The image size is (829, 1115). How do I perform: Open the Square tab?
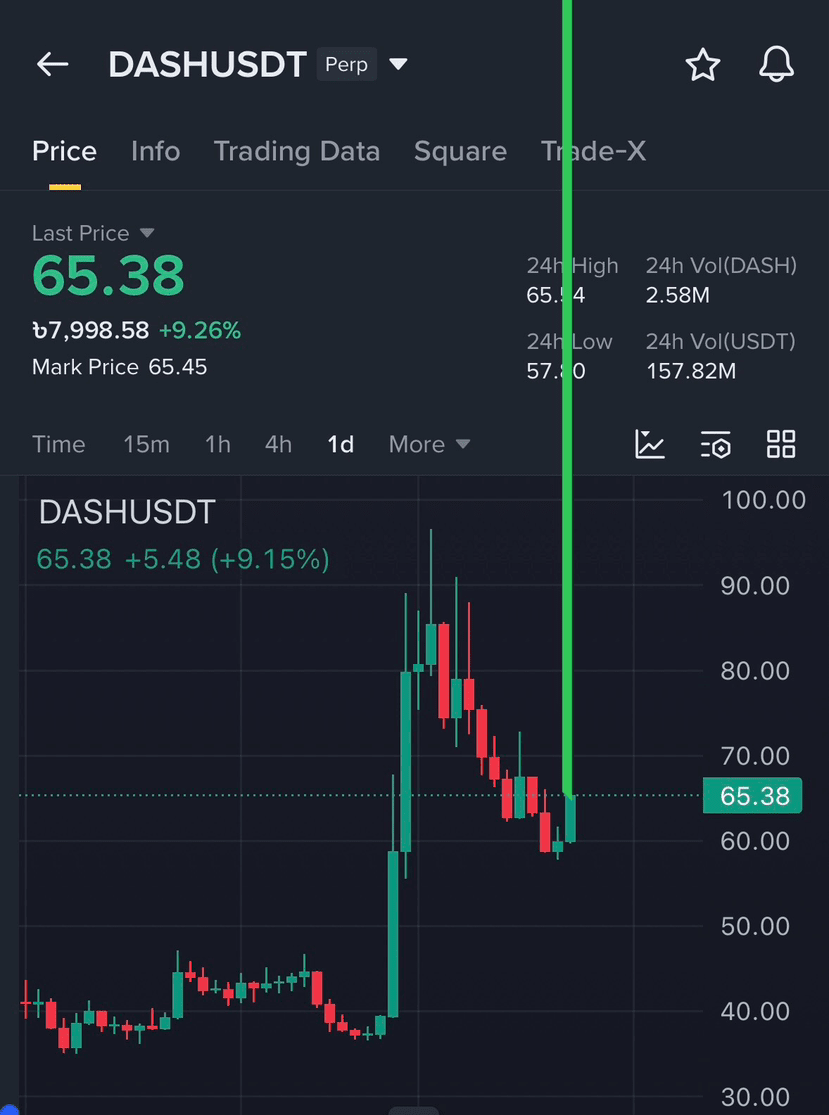[x=460, y=151]
